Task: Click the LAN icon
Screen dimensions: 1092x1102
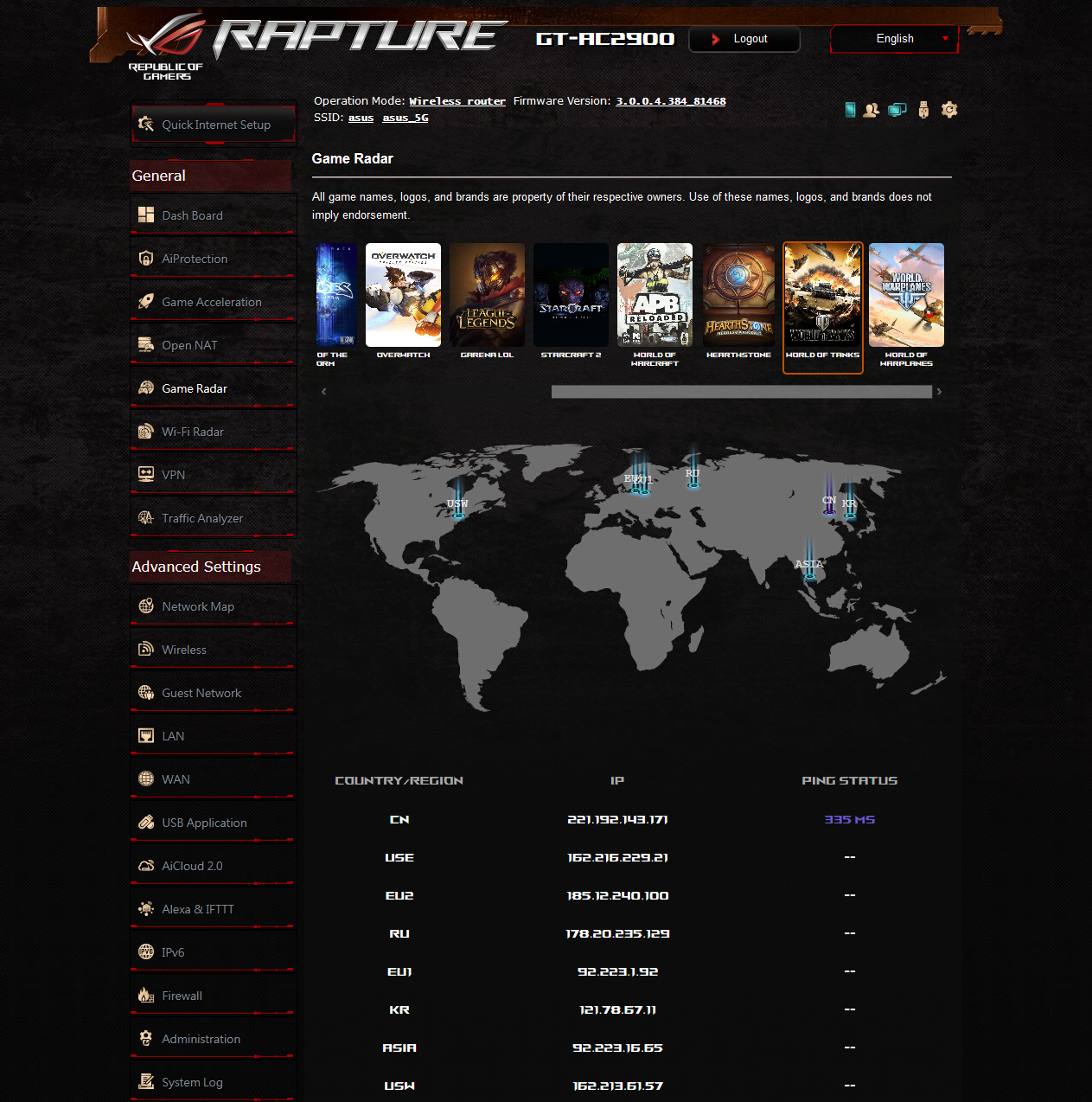Action: [x=146, y=736]
